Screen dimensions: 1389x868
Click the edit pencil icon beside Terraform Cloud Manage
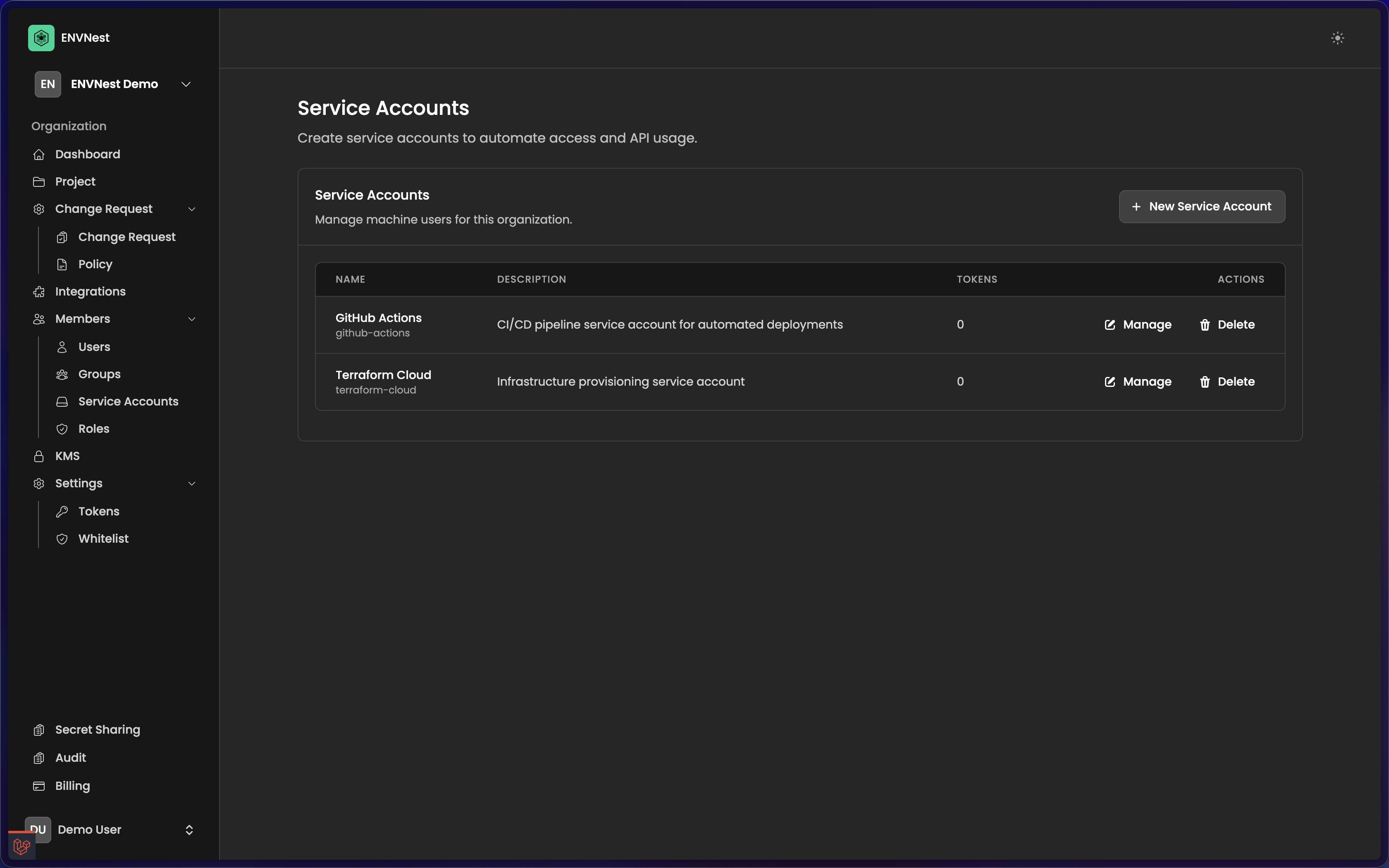[1110, 382]
